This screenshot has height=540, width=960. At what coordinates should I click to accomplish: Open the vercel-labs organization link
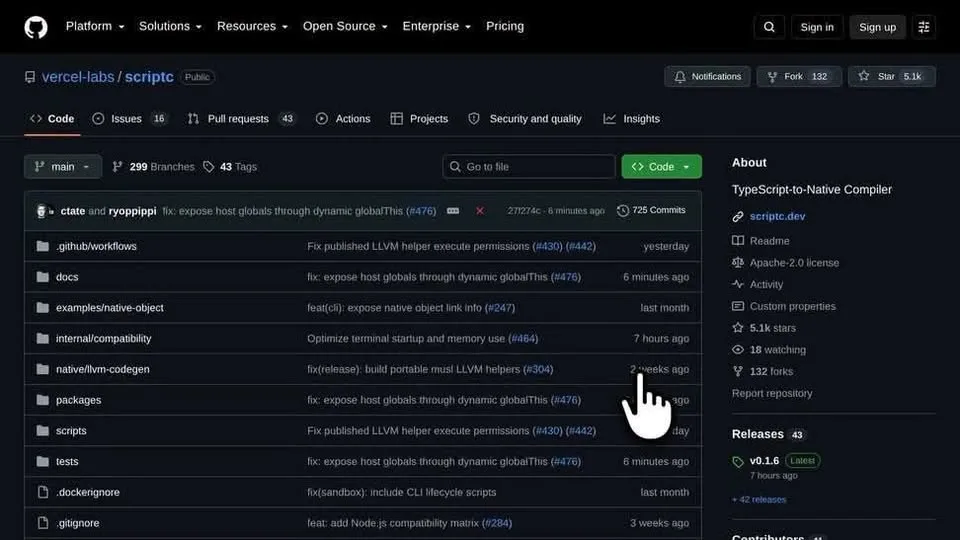point(78,77)
